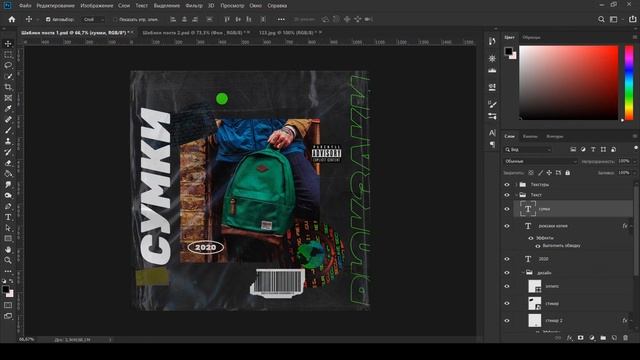Click the lock position icon

[549, 173]
